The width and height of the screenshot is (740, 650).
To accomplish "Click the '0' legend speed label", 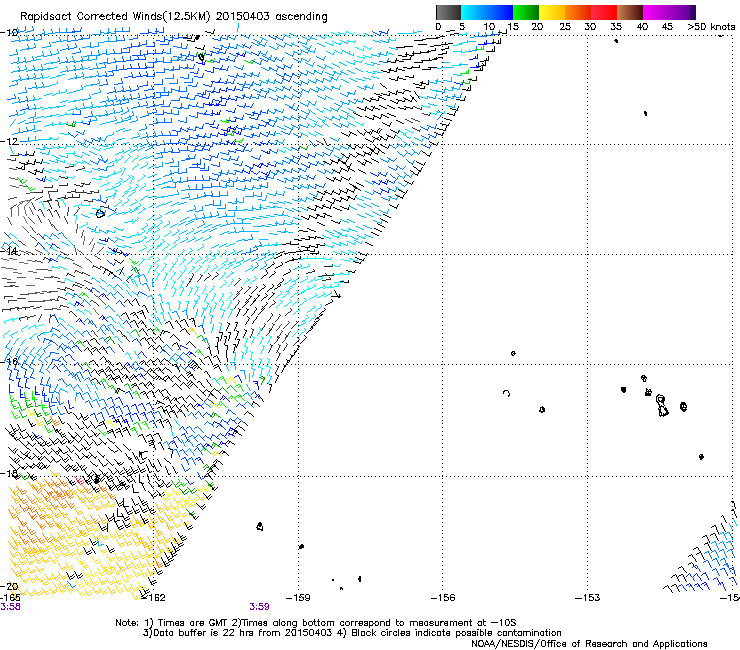I will pos(438,27).
